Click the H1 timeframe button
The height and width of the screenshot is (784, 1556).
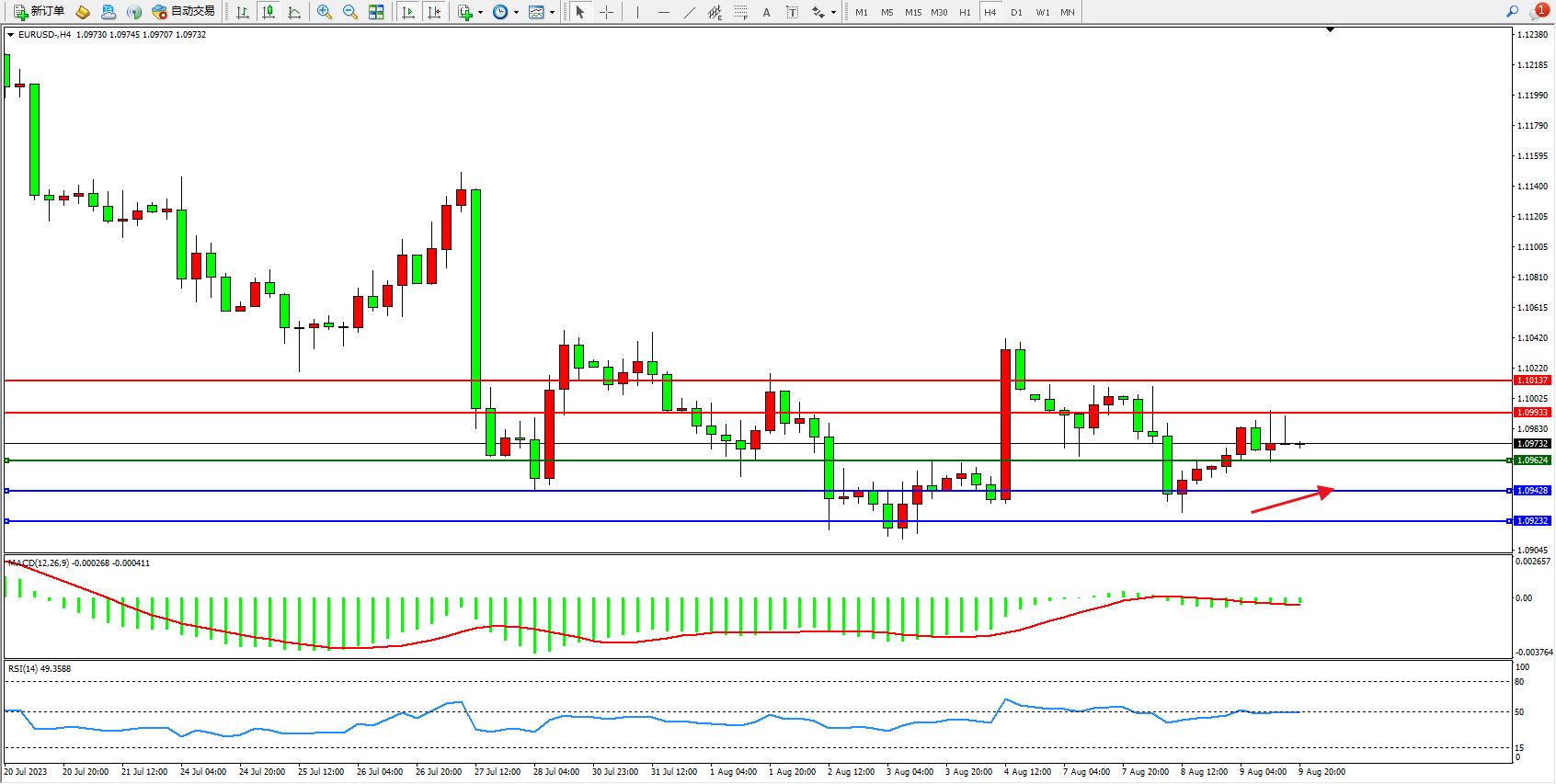pos(965,12)
